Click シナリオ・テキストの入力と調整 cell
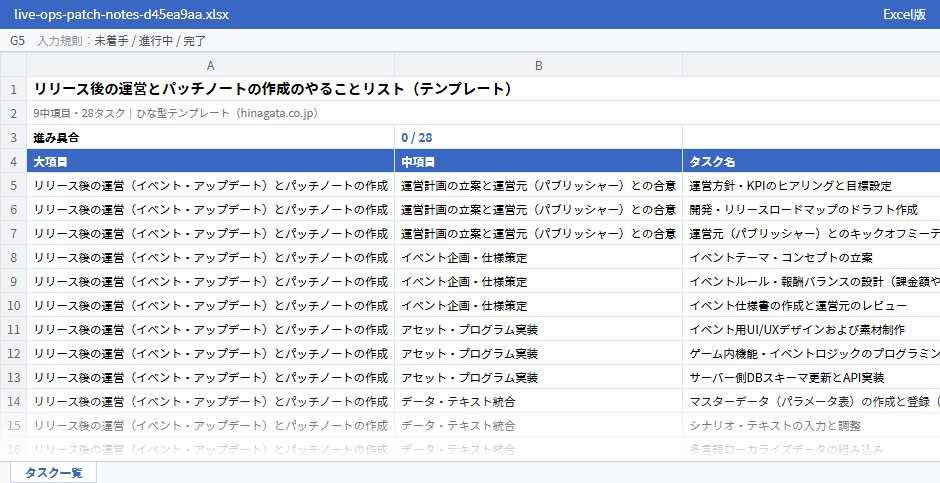This screenshot has width=940, height=483. tap(811, 425)
